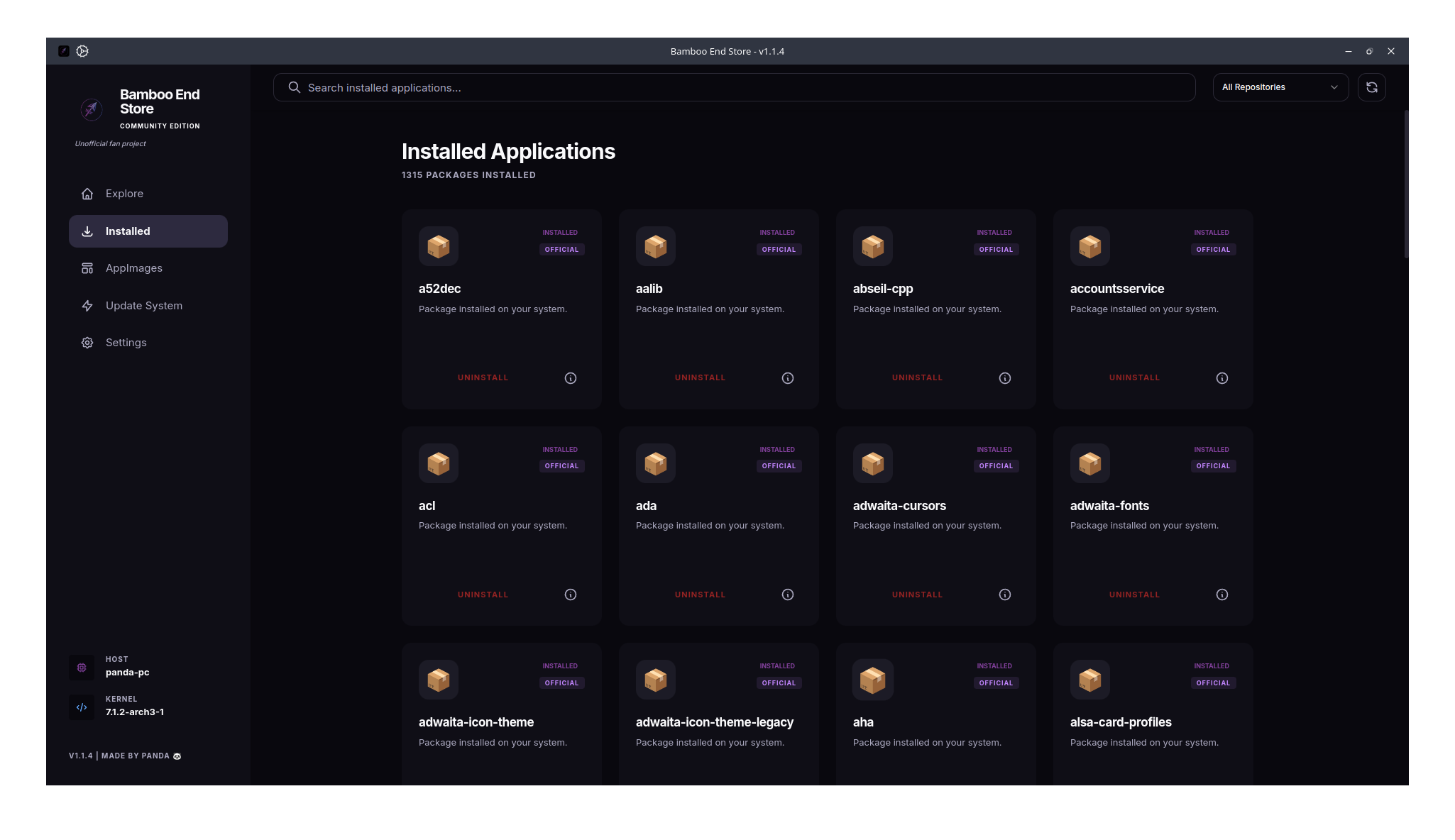
Task: Uninstall the adwaita-cursors package
Action: 917,595
